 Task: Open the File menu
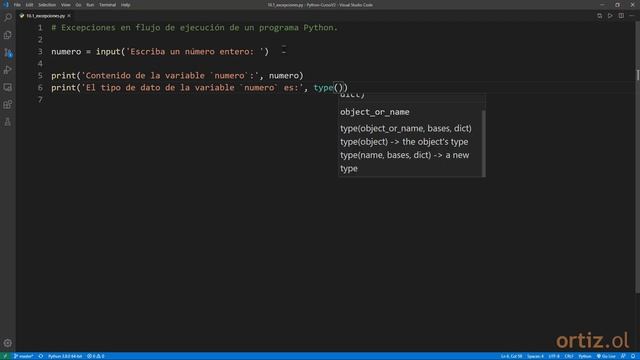click(17, 5)
